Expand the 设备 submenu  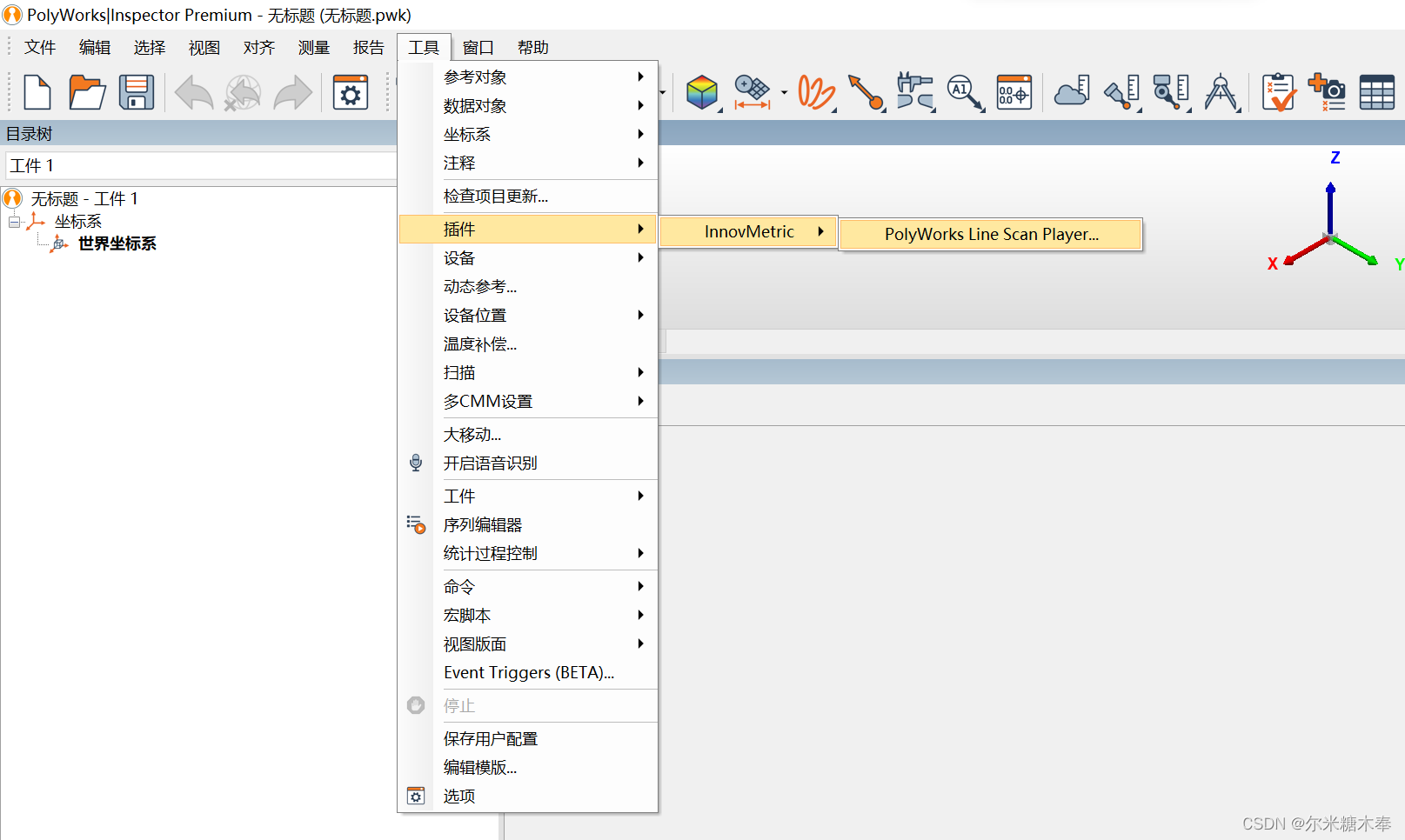coord(528,257)
